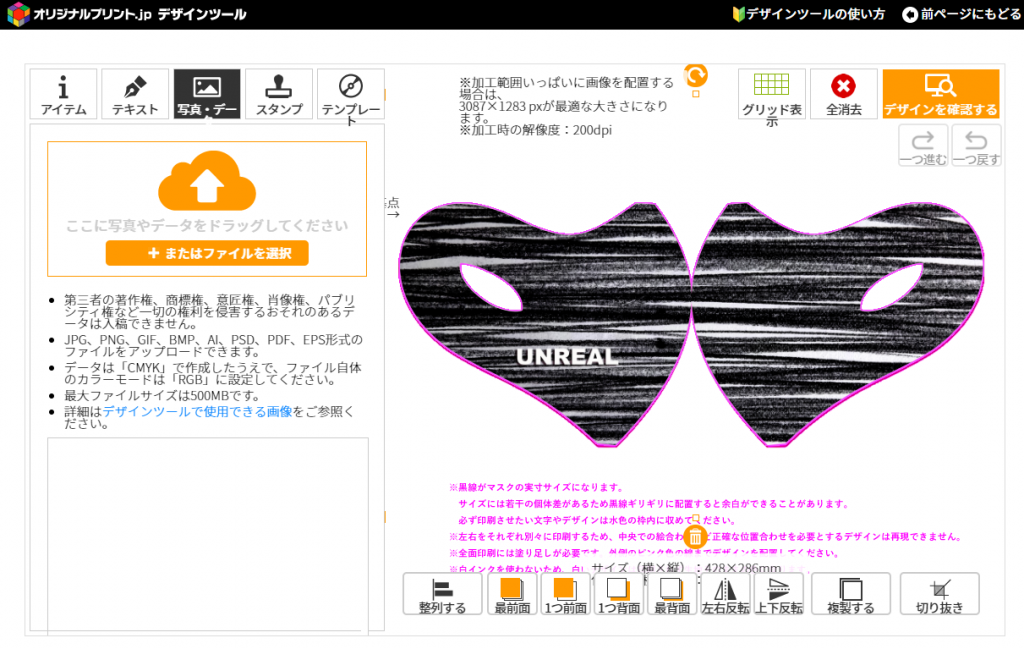Image resolution: width=1024 pixels, height=649 pixels.
Task: Click またはファイルを選択 file select button
Action: 207,253
